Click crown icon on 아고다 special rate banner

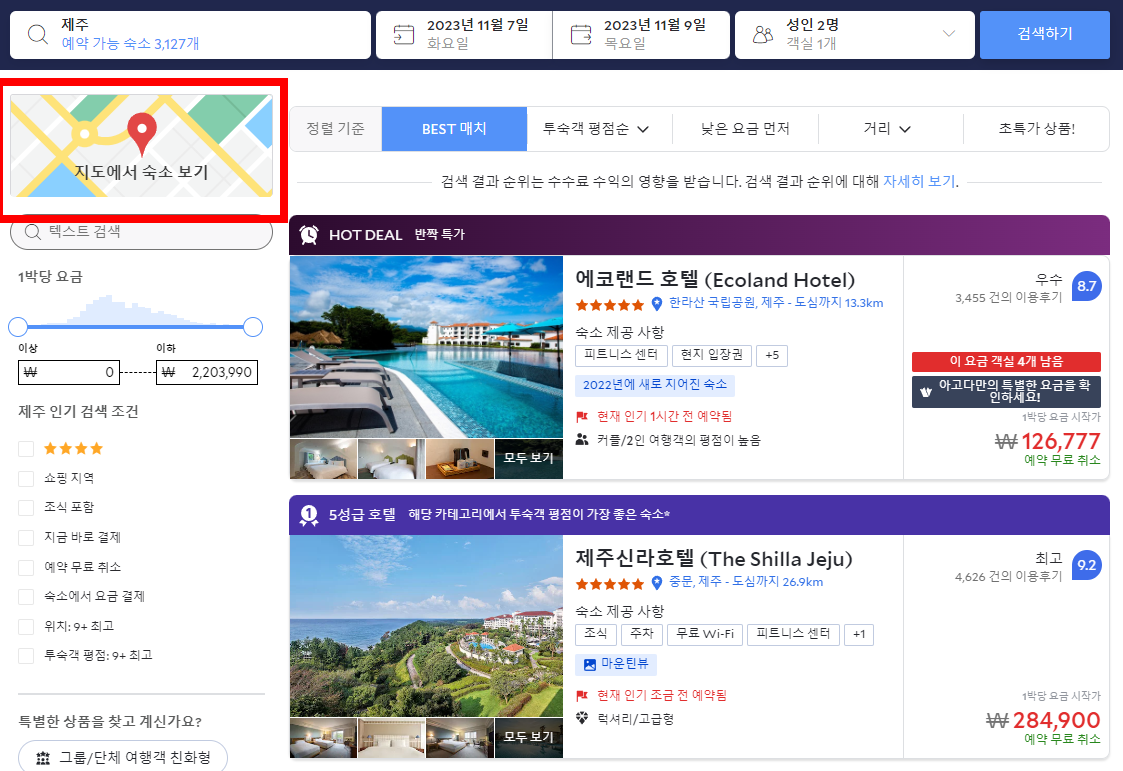tap(926, 392)
